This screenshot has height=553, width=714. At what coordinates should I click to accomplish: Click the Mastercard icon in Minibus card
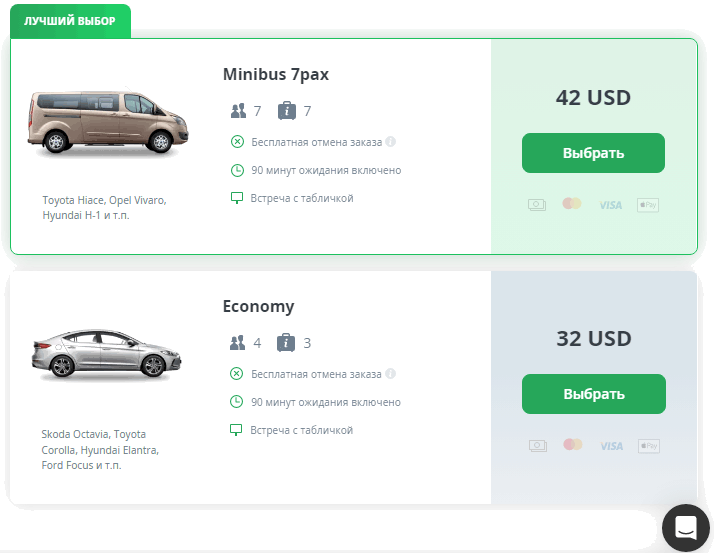point(572,204)
